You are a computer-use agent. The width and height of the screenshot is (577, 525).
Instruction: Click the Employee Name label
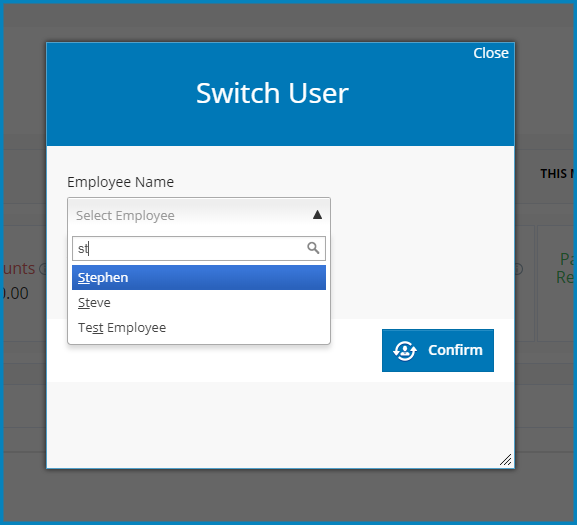(120, 182)
